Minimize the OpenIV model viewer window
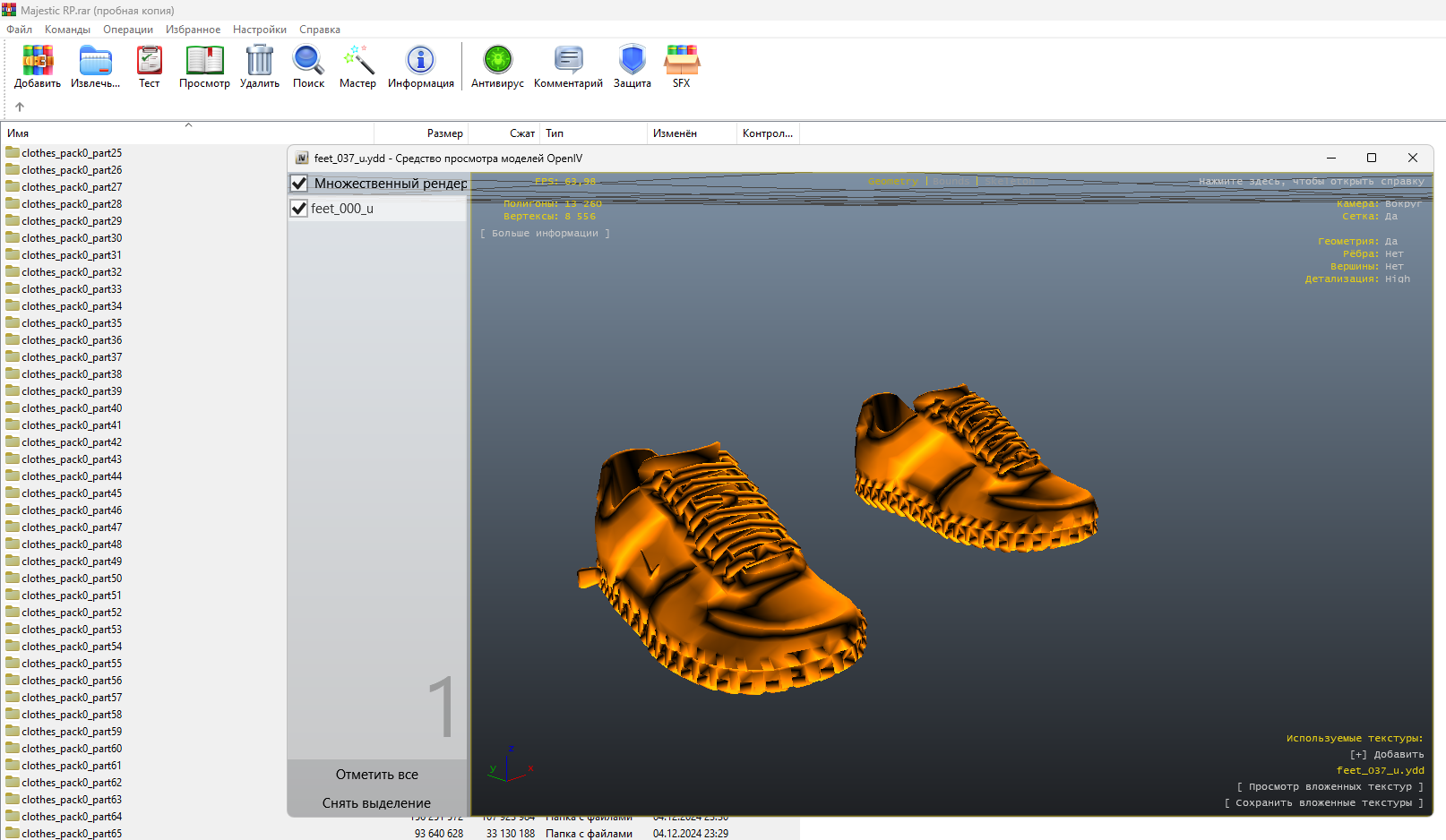Viewport: 1446px width, 840px height. coord(1331,158)
